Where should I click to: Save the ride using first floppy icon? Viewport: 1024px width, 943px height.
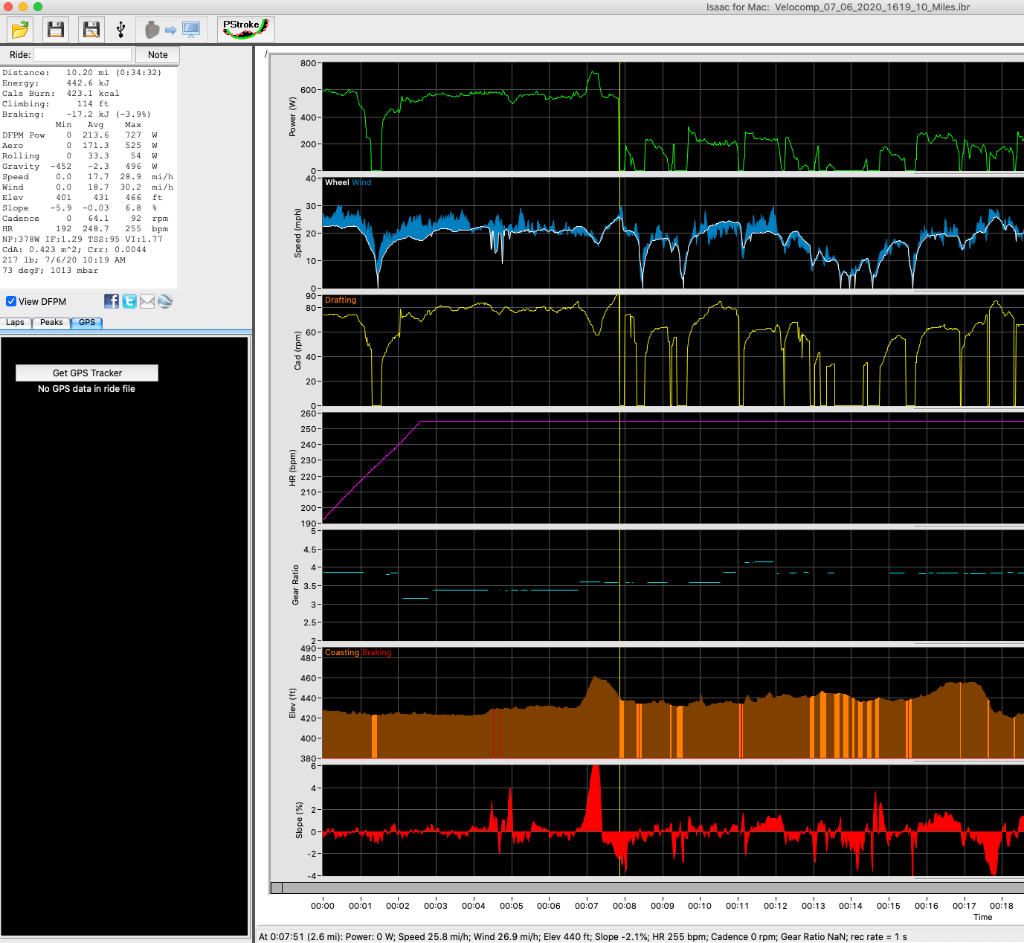(x=56, y=29)
